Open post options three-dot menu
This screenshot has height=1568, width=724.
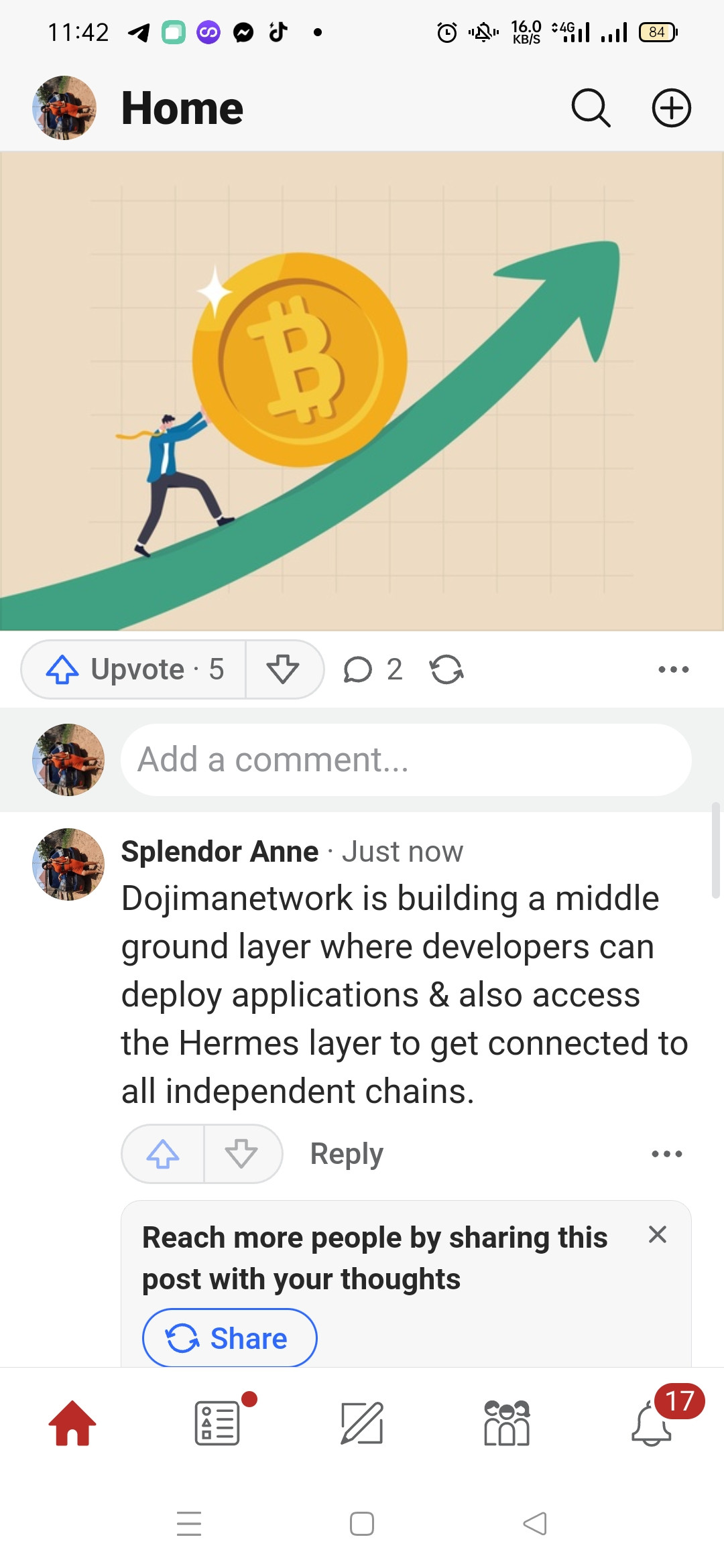coord(673,669)
